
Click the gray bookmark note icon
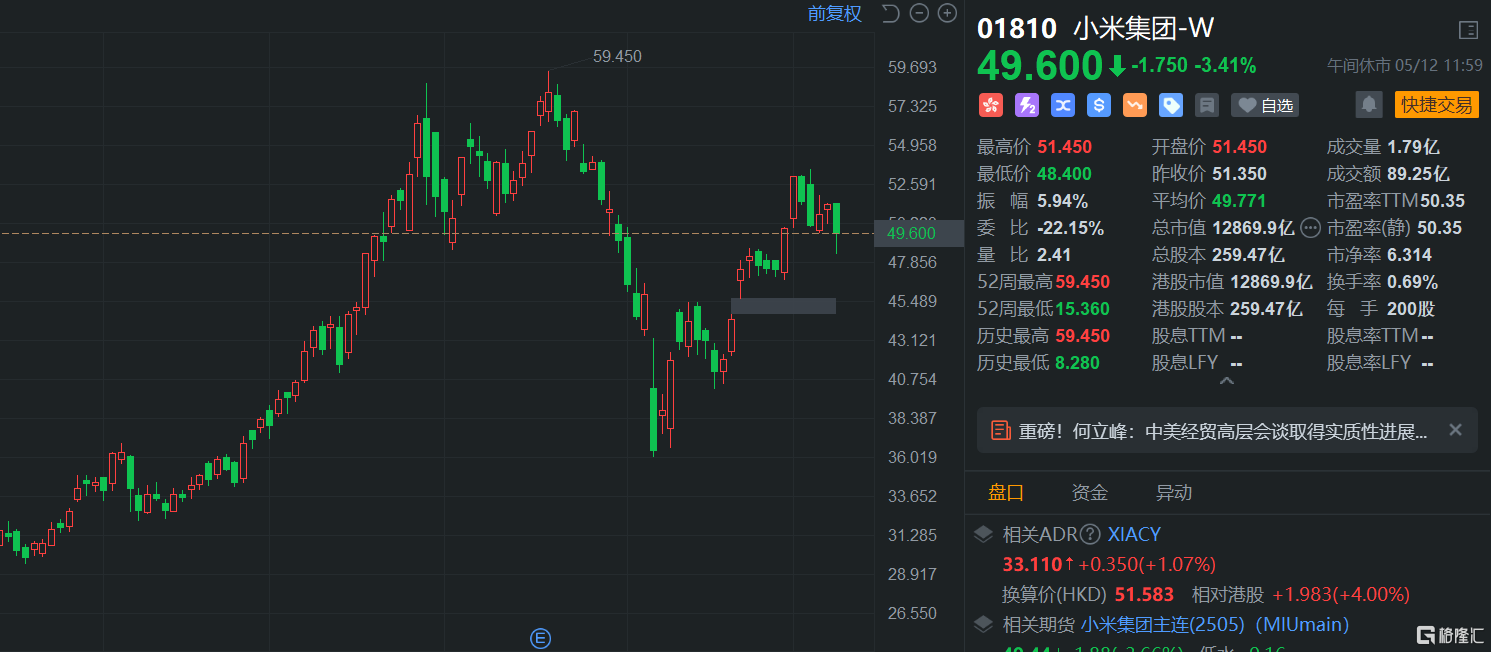click(1207, 105)
